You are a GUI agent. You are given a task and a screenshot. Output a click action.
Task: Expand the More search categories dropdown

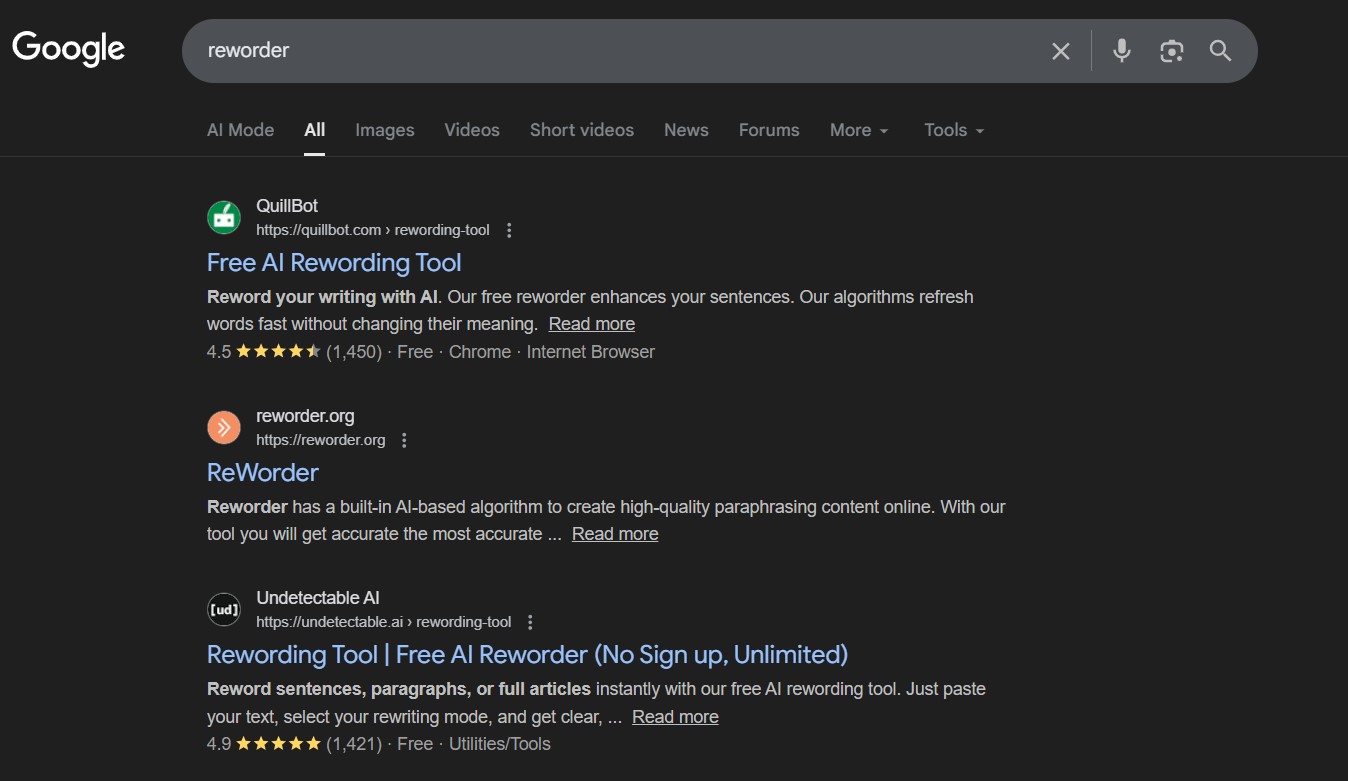858,129
